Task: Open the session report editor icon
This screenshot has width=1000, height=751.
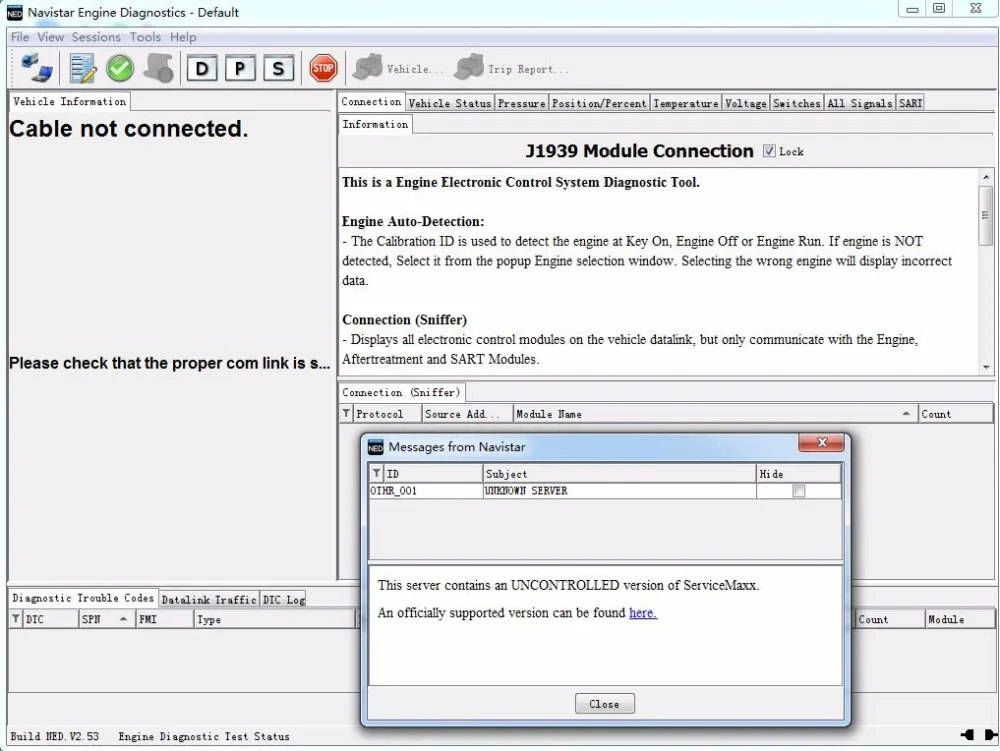Action: [82, 66]
